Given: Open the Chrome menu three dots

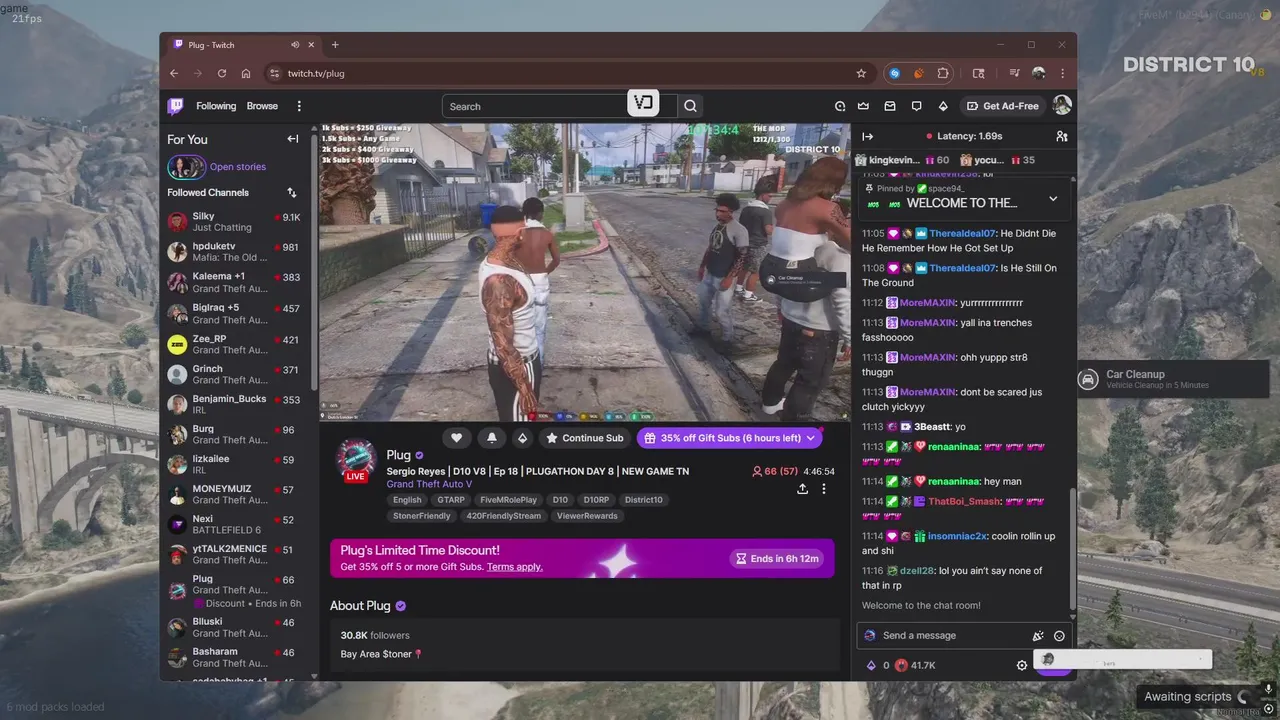Looking at the screenshot, I should [x=1063, y=73].
